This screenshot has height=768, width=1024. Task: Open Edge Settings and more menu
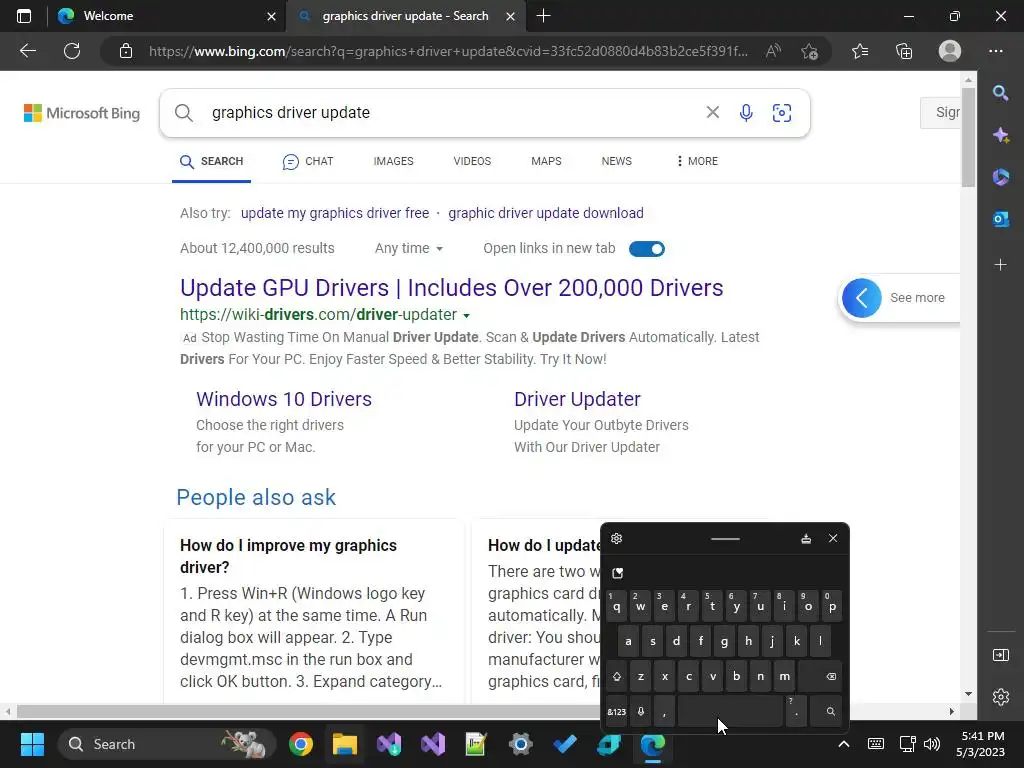pyautogui.click(x=995, y=51)
